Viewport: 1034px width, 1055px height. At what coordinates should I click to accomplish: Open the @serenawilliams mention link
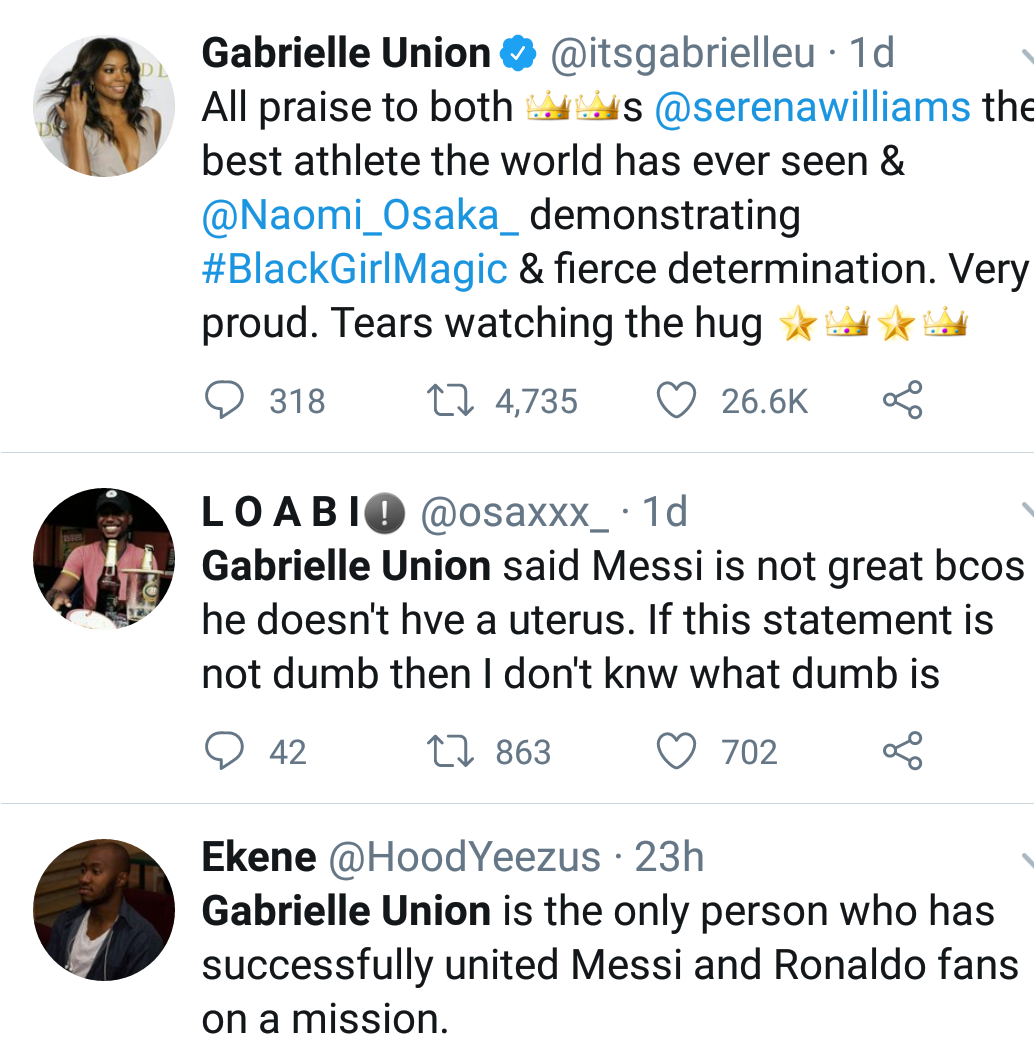coord(812,107)
